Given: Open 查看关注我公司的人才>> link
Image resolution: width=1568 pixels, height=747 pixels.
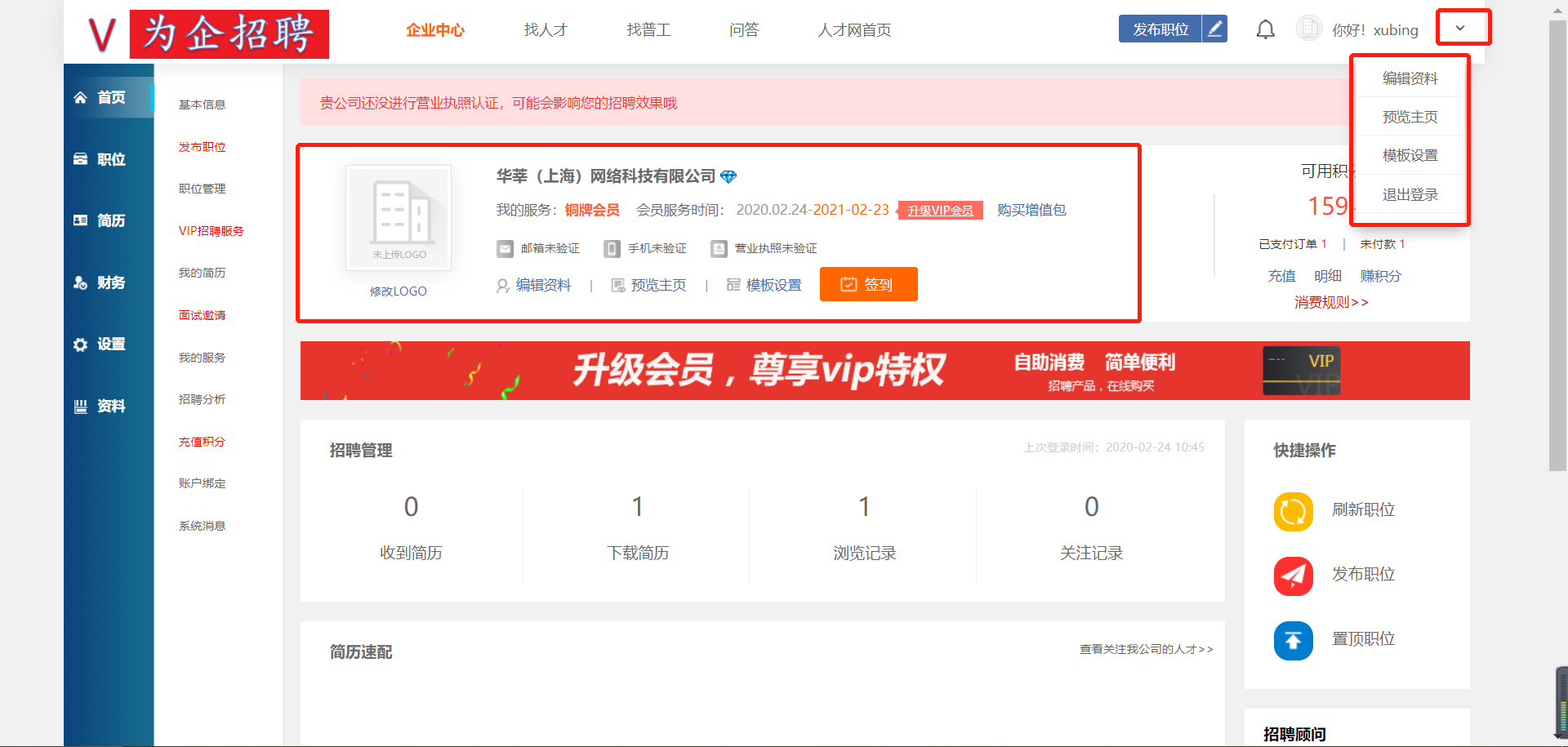Looking at the screenshot, I should point(1147,649).
